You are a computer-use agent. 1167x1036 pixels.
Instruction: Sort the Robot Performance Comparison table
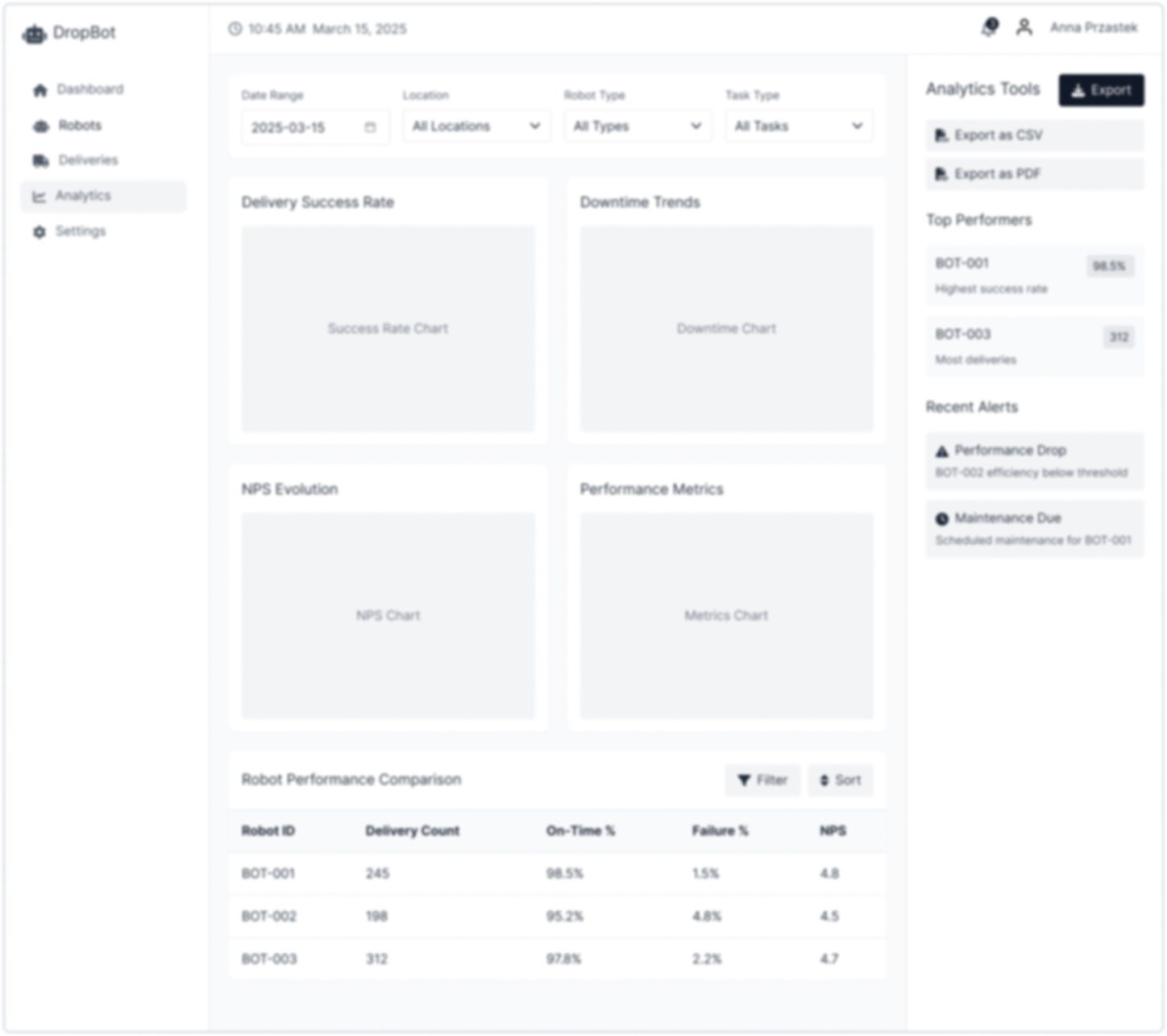[840, 780]
